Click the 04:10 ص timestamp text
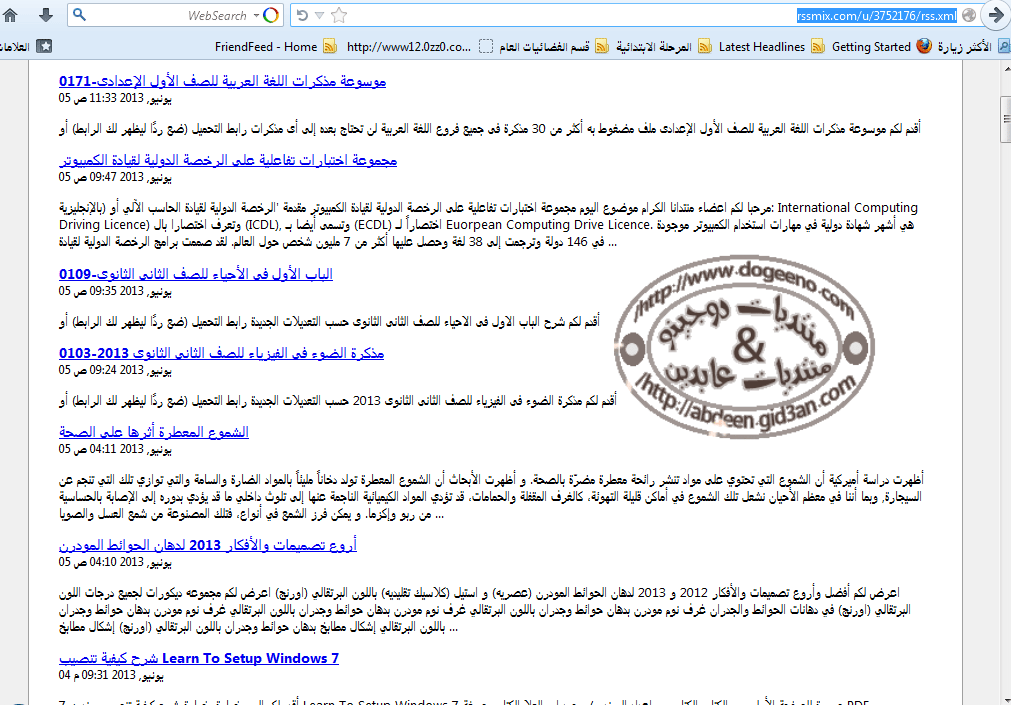This screenshot has height=705, width=1011. tap(115, 562)
